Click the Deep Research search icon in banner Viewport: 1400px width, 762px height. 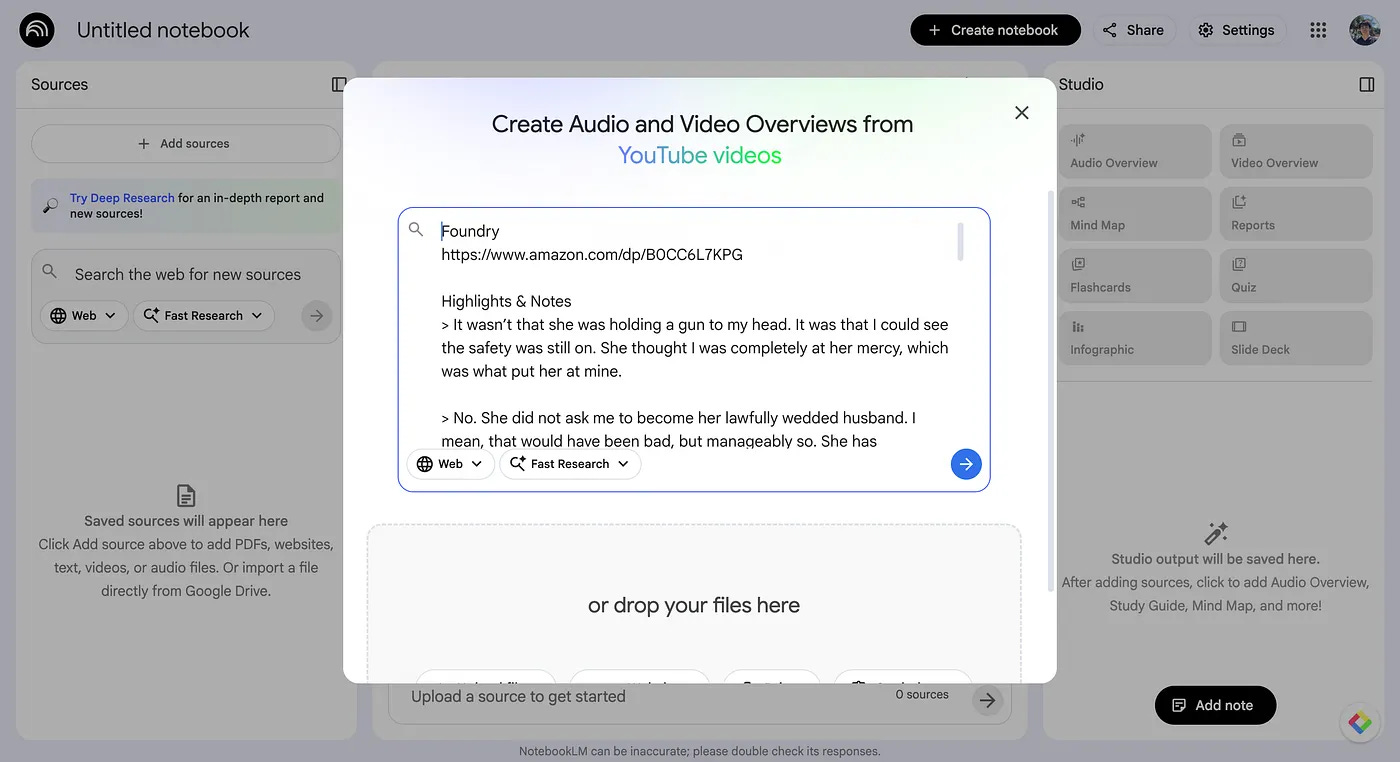click(x=50, y=206)
